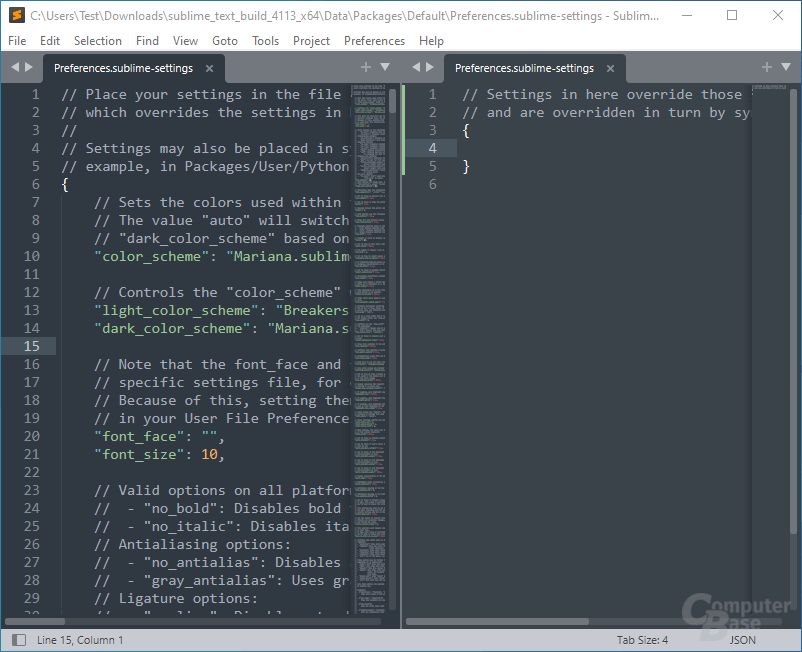
Task: Click the Line 15, Column 1 status indicator
Action: 79,640
